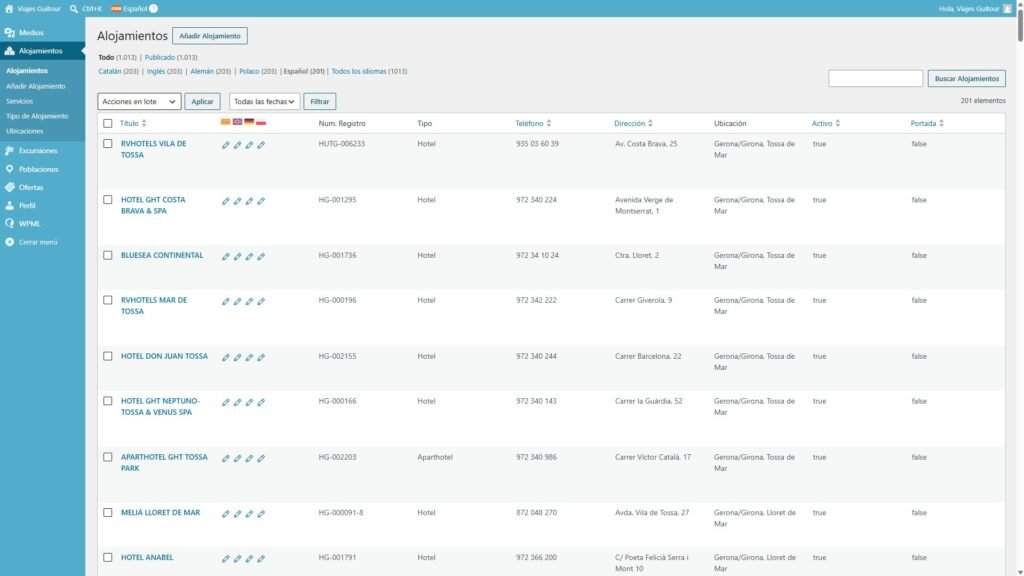Screen dimensions: 1024x576
Task: Go to the Tipo de Alojamiento submenu item
Action: (x=37, y=116)
